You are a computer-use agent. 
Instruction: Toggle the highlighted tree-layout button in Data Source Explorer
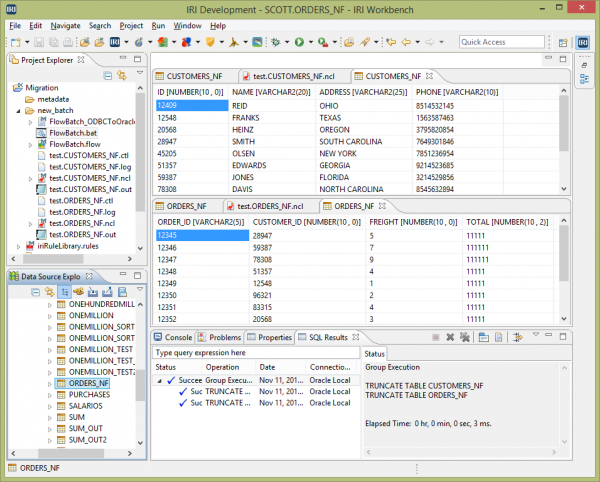pos(64,292)
